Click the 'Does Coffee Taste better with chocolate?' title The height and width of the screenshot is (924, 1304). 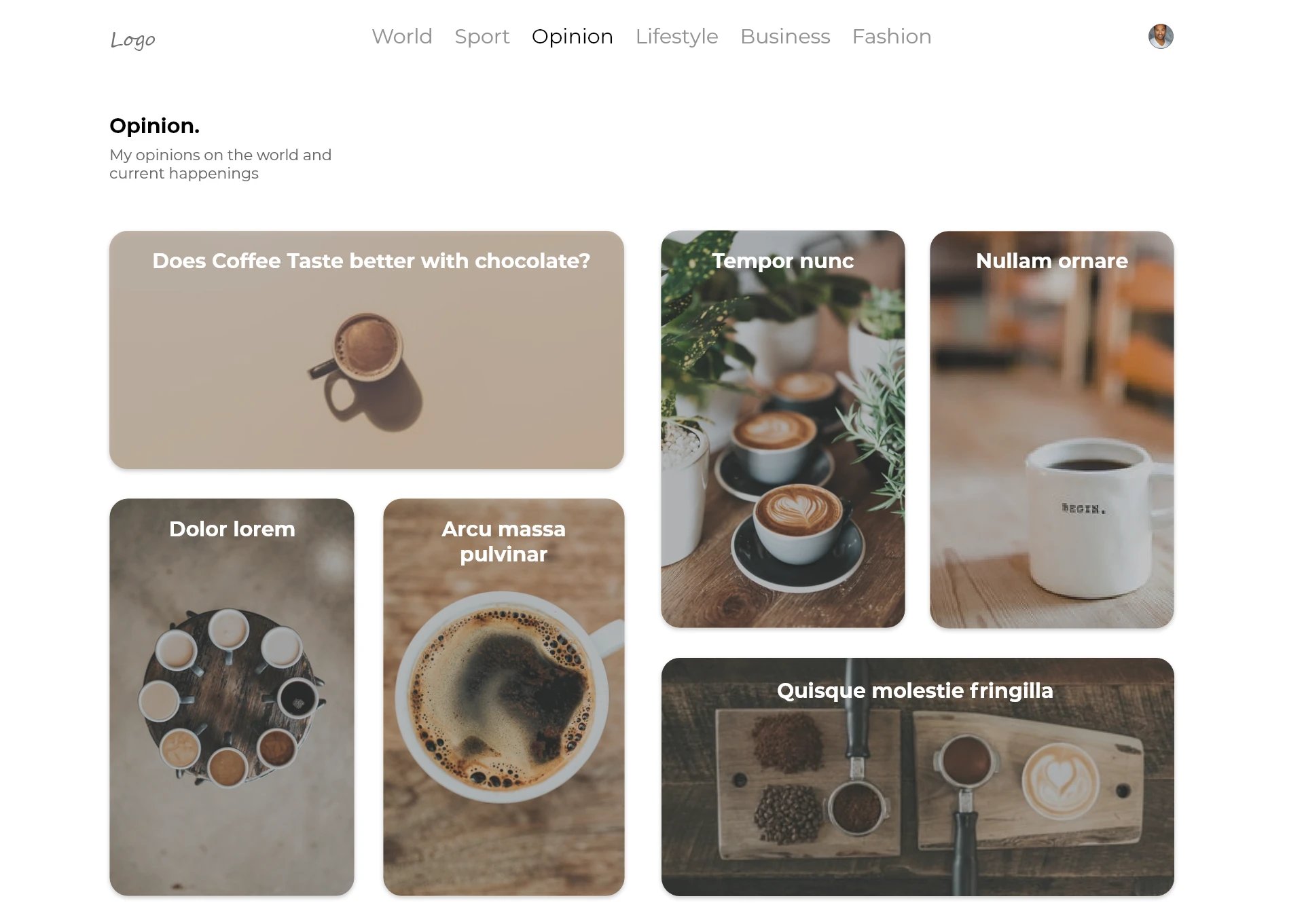click(x=371, y=261)
